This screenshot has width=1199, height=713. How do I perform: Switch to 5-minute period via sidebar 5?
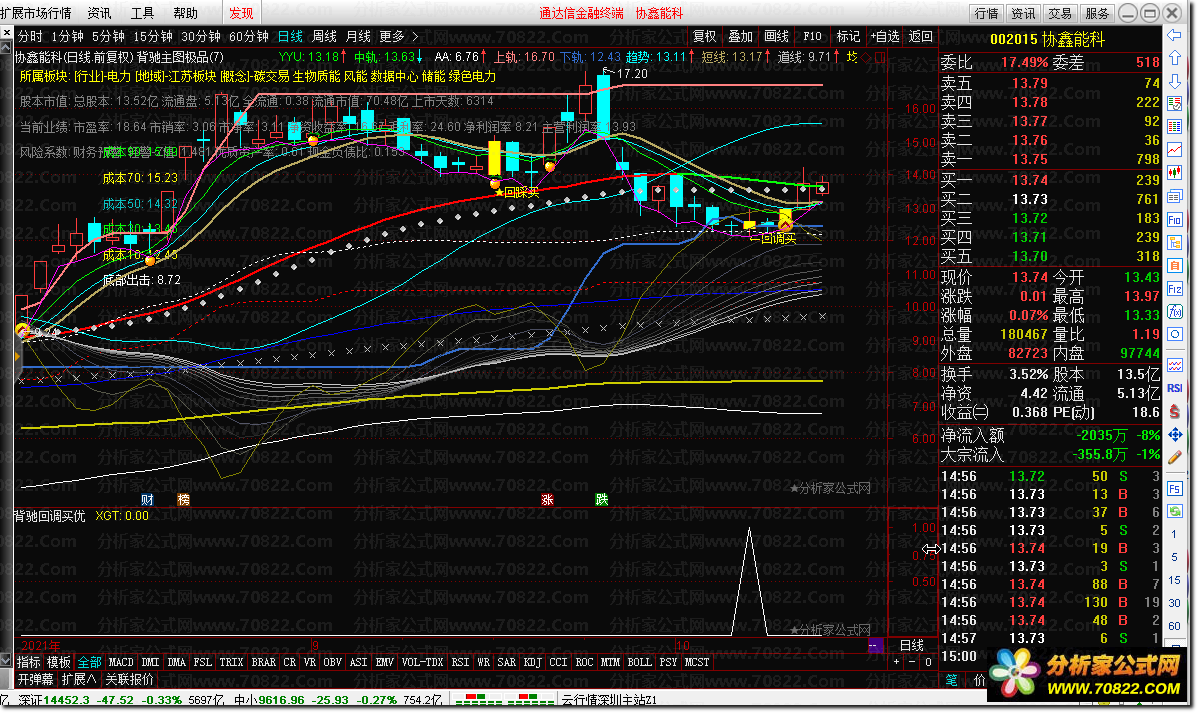[1175, 557]
